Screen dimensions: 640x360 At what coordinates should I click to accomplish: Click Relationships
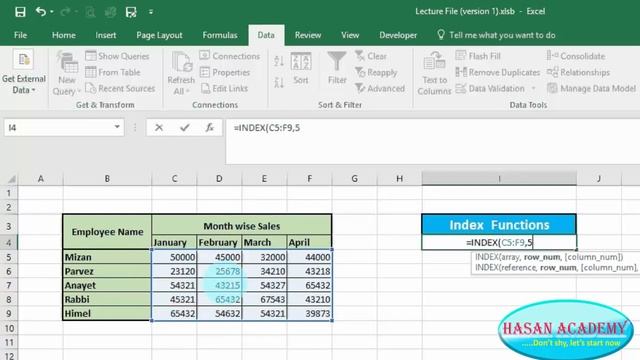578,72
